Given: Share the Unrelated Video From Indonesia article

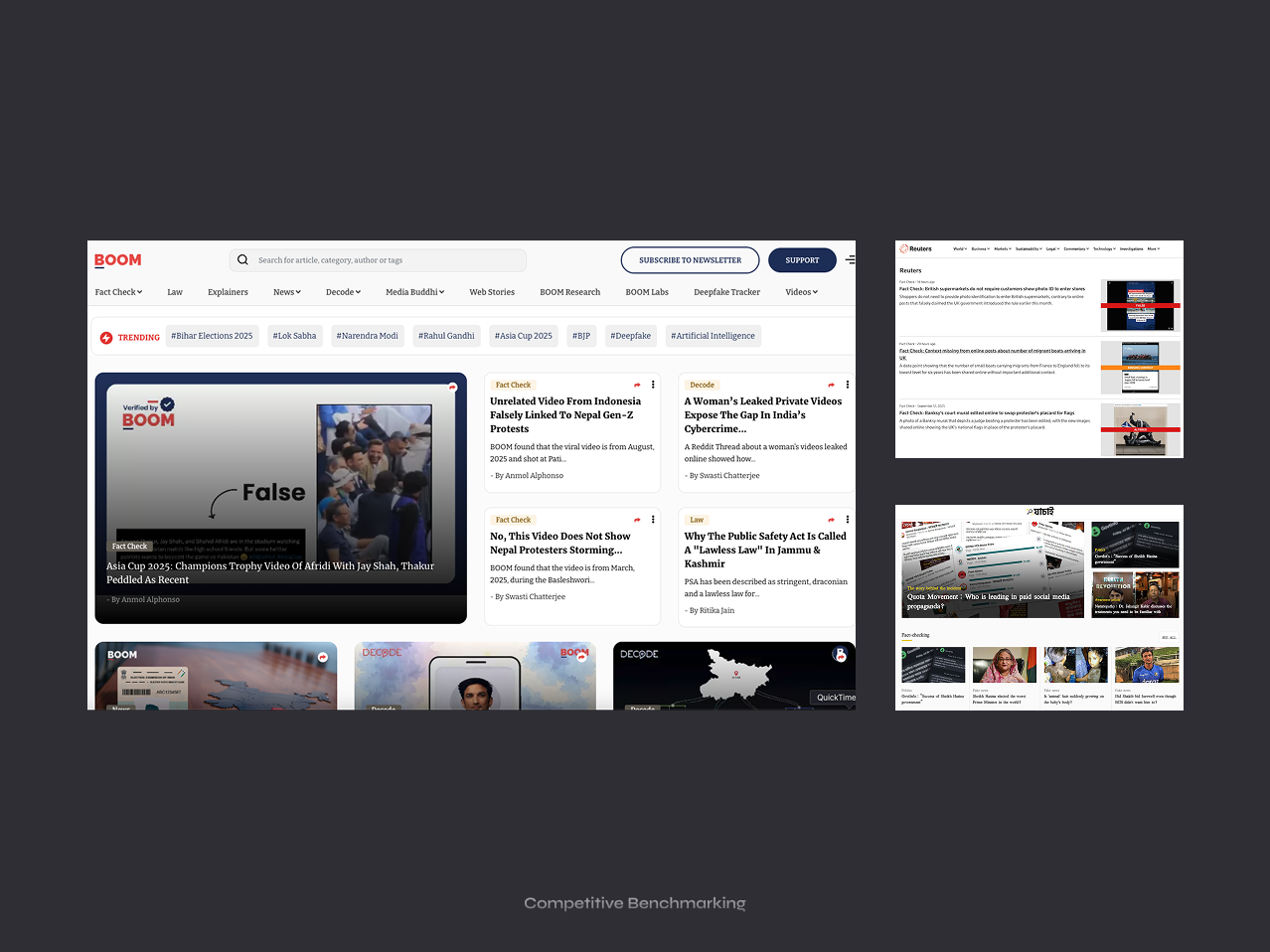Looking at the screenshot, I should click(x=637, y=385).
